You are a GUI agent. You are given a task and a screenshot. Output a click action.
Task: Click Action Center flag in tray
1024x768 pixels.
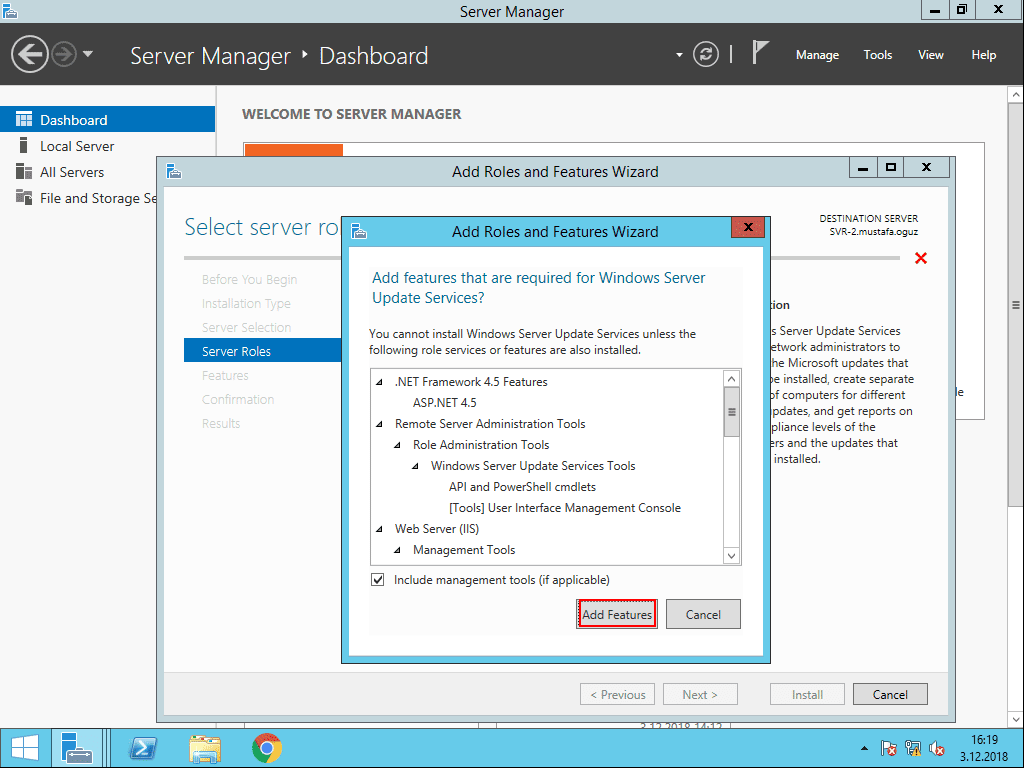point(888,748)
